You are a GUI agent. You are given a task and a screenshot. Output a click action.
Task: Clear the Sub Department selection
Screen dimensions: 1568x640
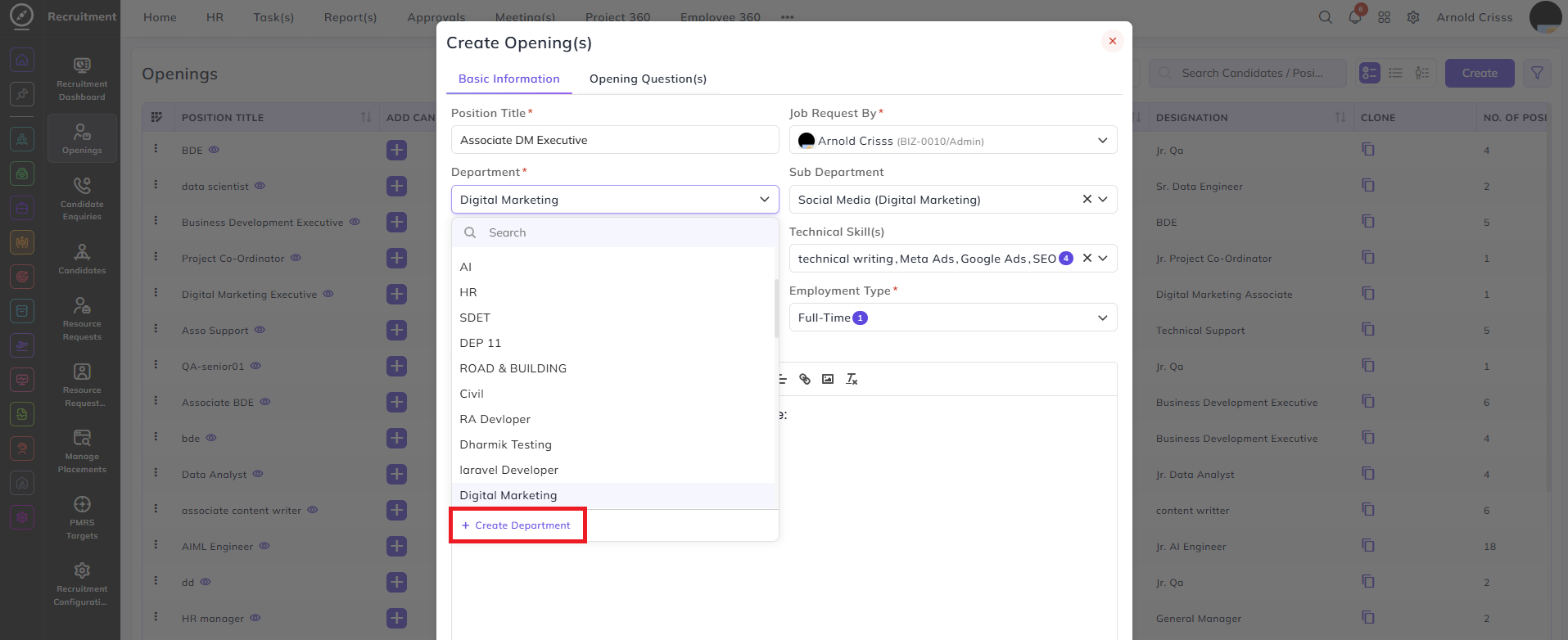click(x=1087, y=199)
